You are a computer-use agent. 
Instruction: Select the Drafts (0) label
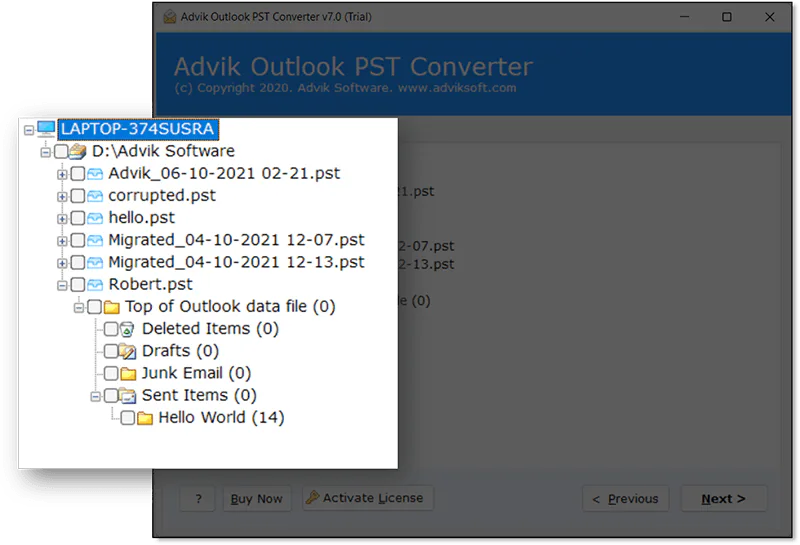pos(180,351)
